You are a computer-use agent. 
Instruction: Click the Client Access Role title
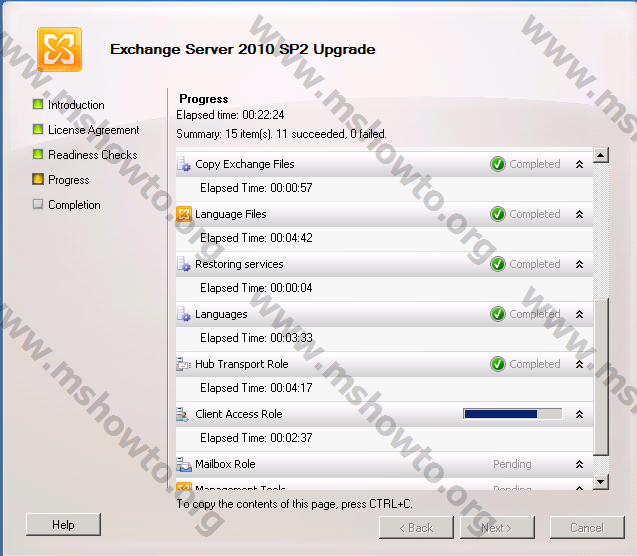pos(238,414)
